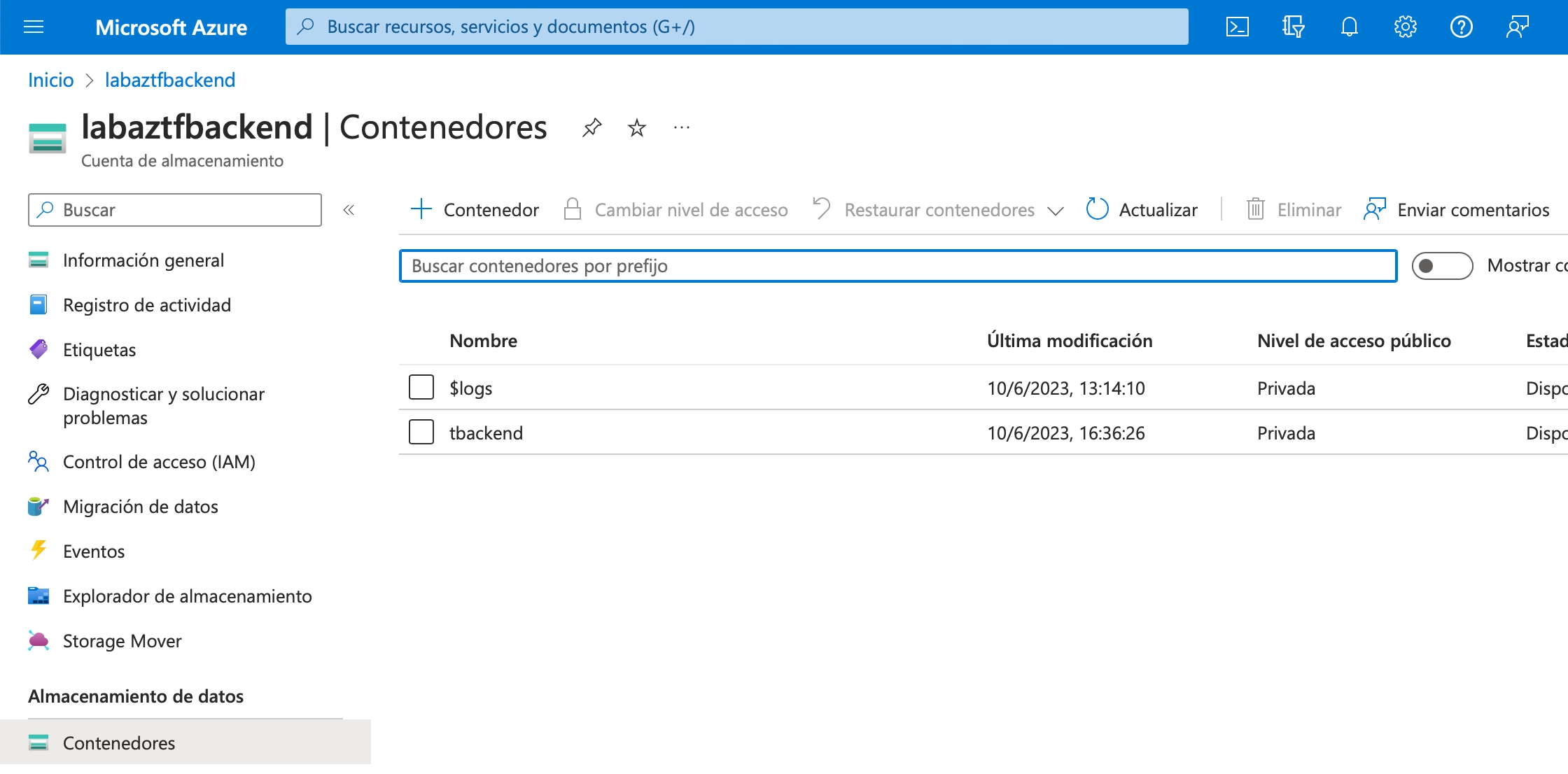Click the Actualizar refresh icon
This screenshot has height=774, width=1568.
pyautogui.click(x=1097, y=209)
